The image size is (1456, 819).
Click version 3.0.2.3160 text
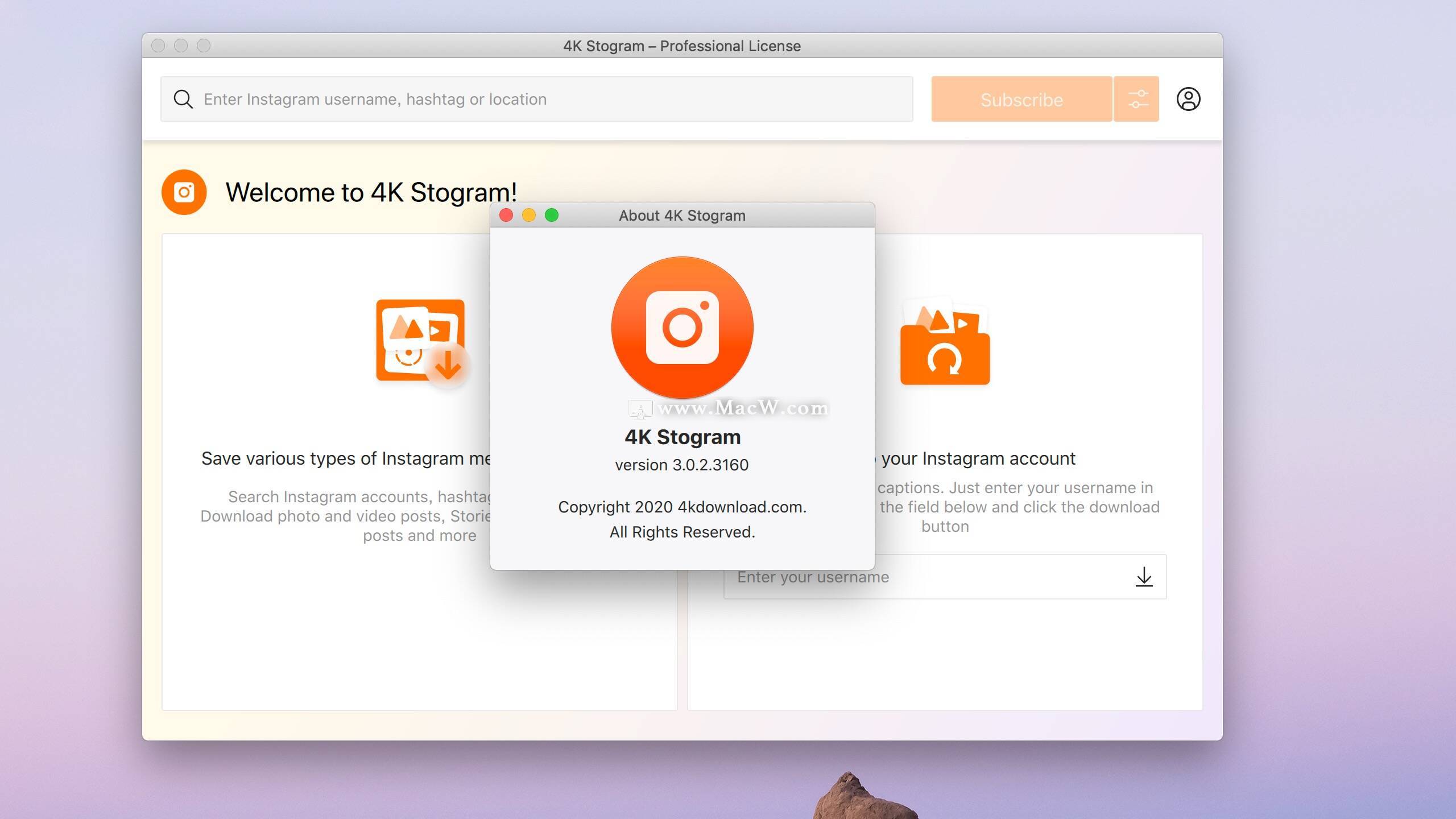682,465
